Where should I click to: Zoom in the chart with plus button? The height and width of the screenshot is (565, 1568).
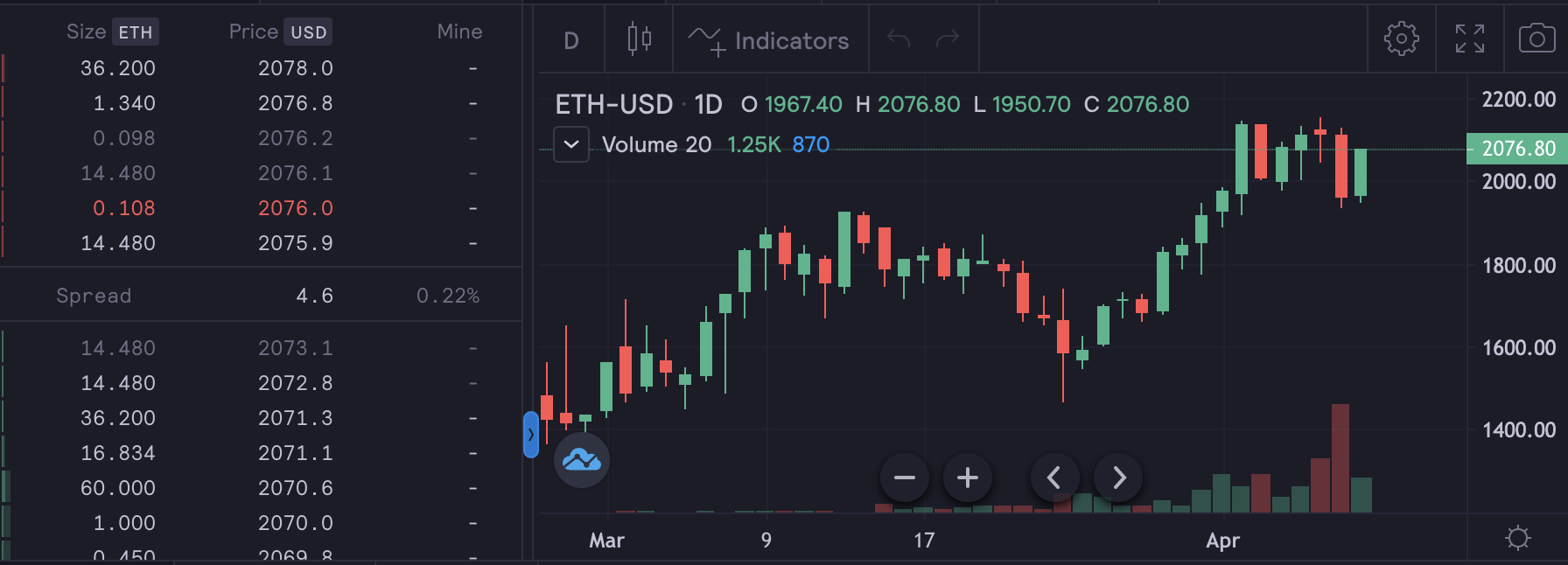[x=967, y=478]
